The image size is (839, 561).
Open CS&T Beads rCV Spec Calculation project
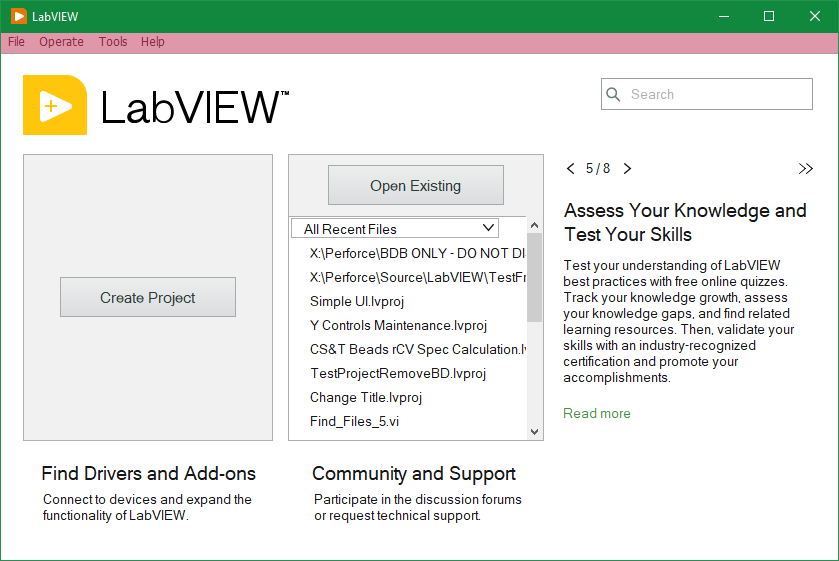(418, 350)
